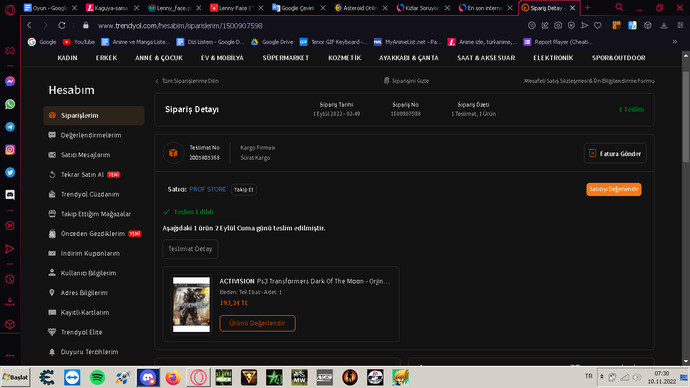The image size is (690, 388).
Task: Open Mesafeli Satış Sözleşmesi form link
Action: tap(589, 81)
